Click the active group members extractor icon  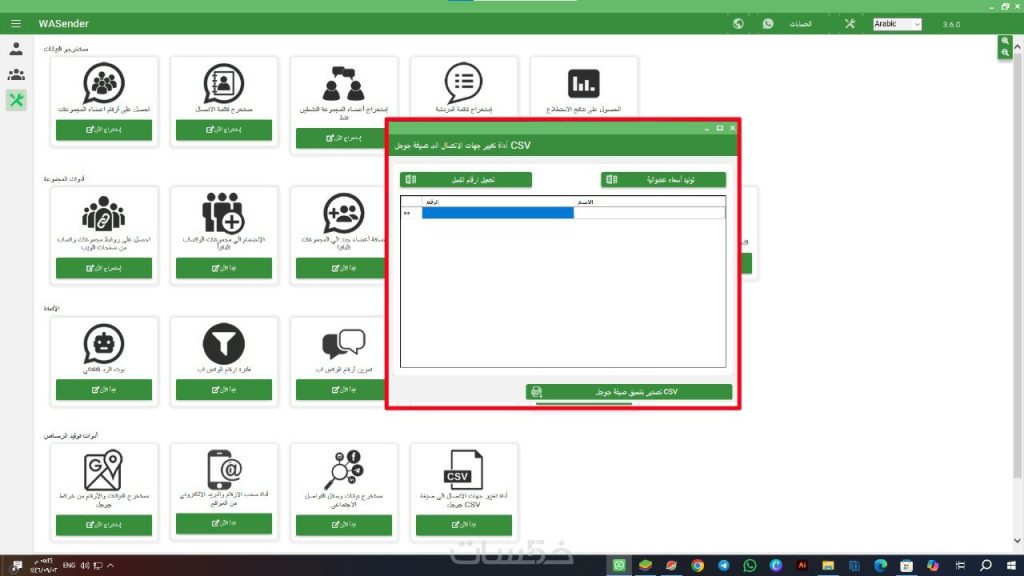[x=344, y=83]
